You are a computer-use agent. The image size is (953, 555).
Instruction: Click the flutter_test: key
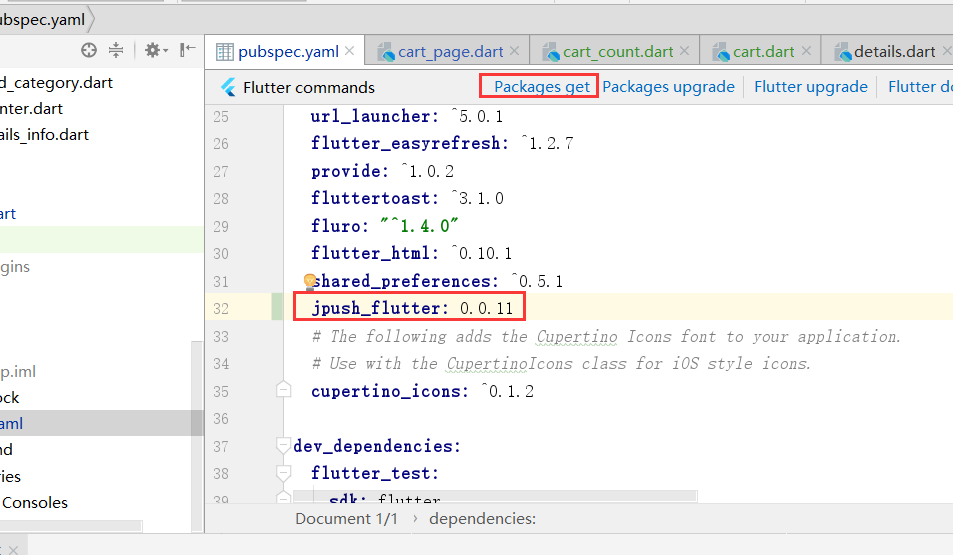click(x=374, y=473)
